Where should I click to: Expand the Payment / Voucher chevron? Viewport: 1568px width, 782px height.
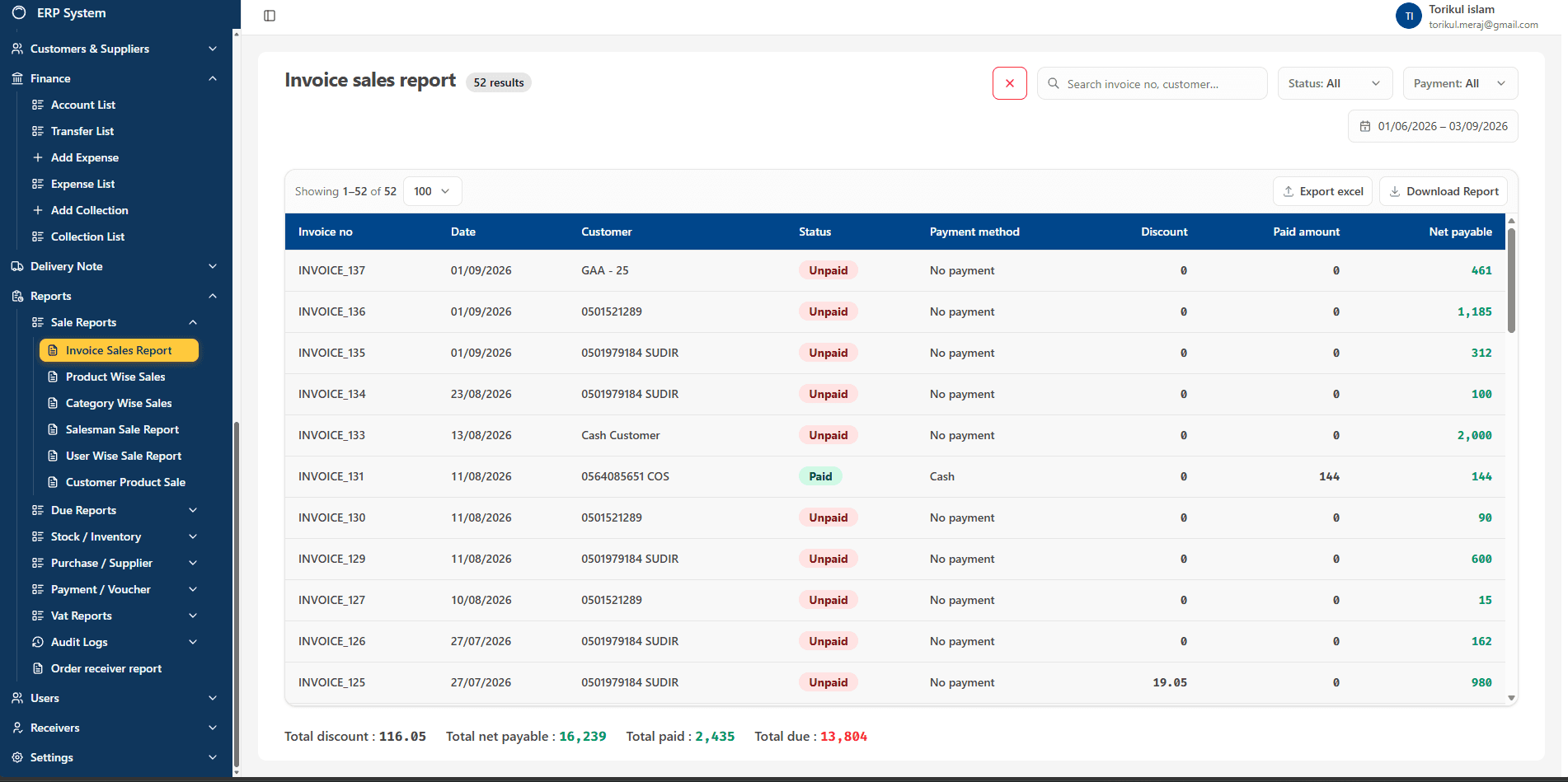click(x=193, y=589)
